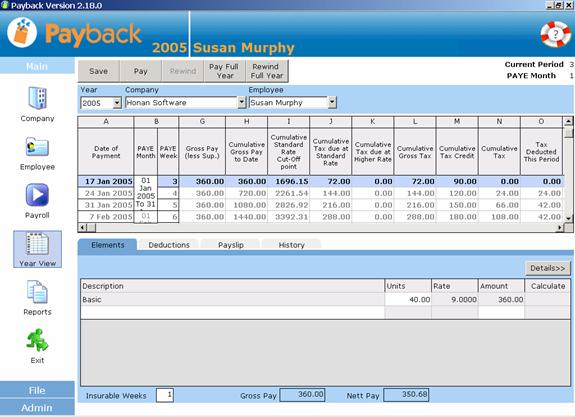Expand the Company dropdown arrow
575x418 pixels.
pos(242,102)
